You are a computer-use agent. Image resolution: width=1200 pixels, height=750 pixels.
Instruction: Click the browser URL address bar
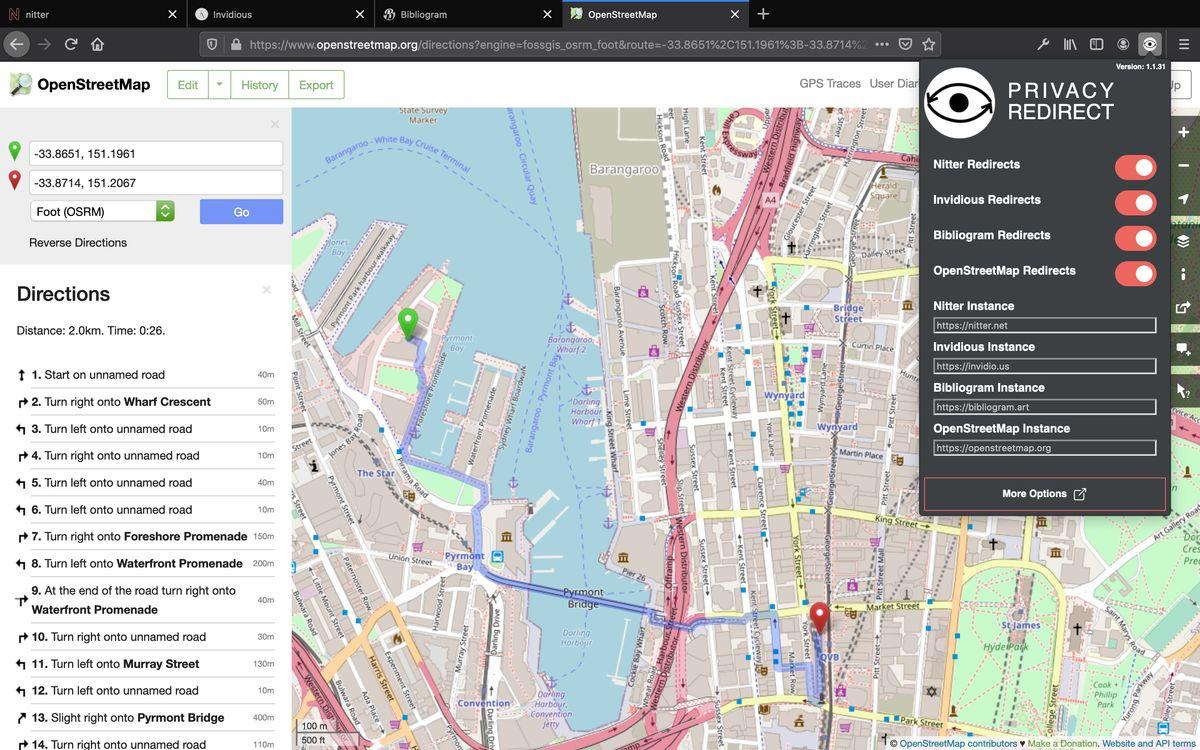click(556, 44)
